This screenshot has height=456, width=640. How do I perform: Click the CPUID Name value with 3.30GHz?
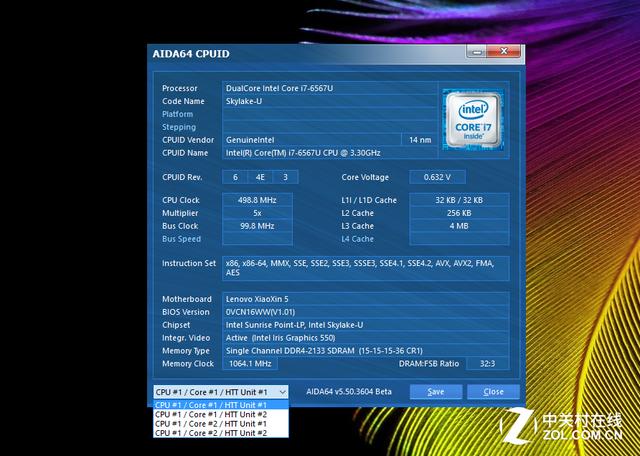pos(330,153)
